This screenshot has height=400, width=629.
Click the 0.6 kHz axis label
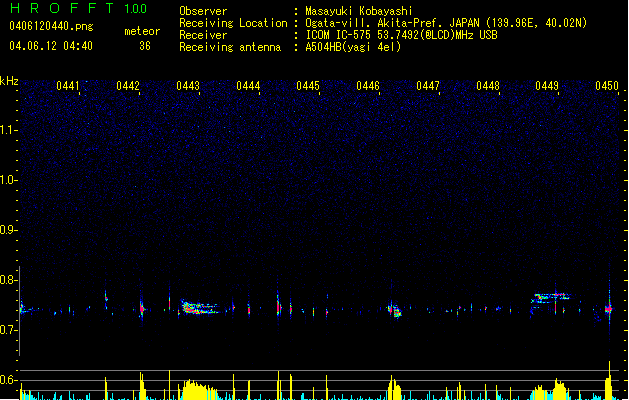(9, 380)
